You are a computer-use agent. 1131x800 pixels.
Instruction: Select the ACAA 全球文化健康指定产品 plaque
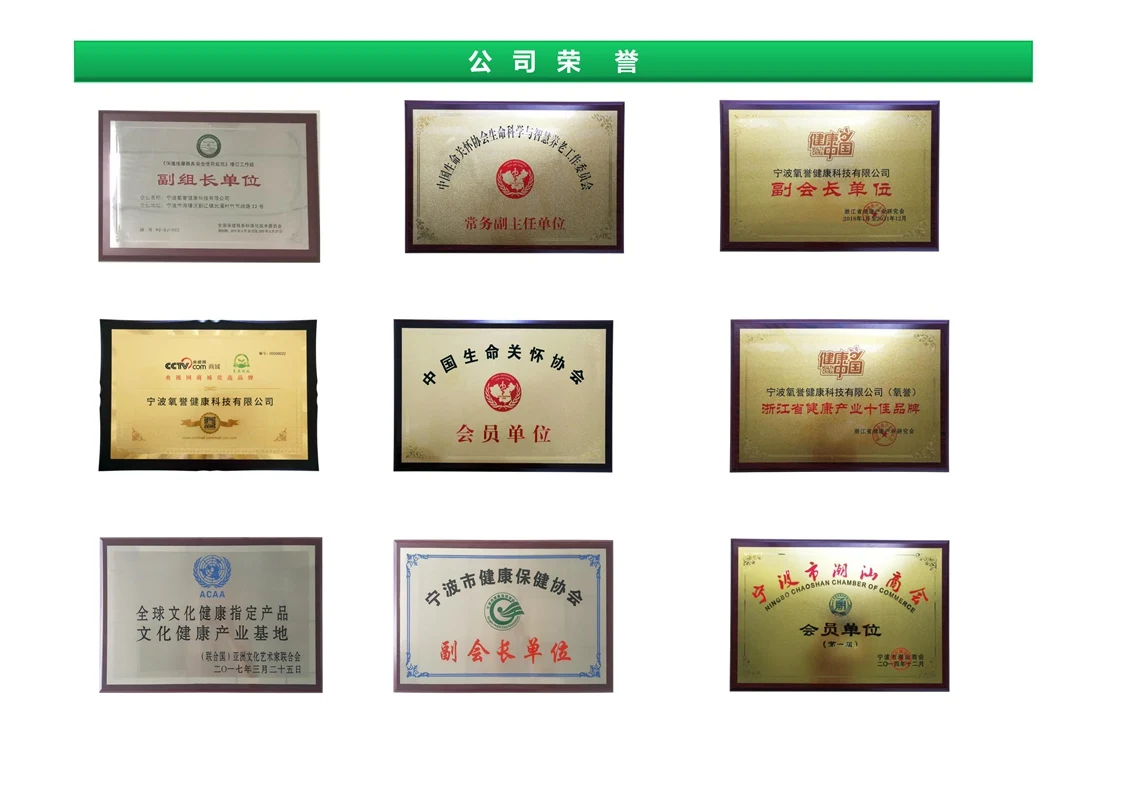(x=211, y=615)
